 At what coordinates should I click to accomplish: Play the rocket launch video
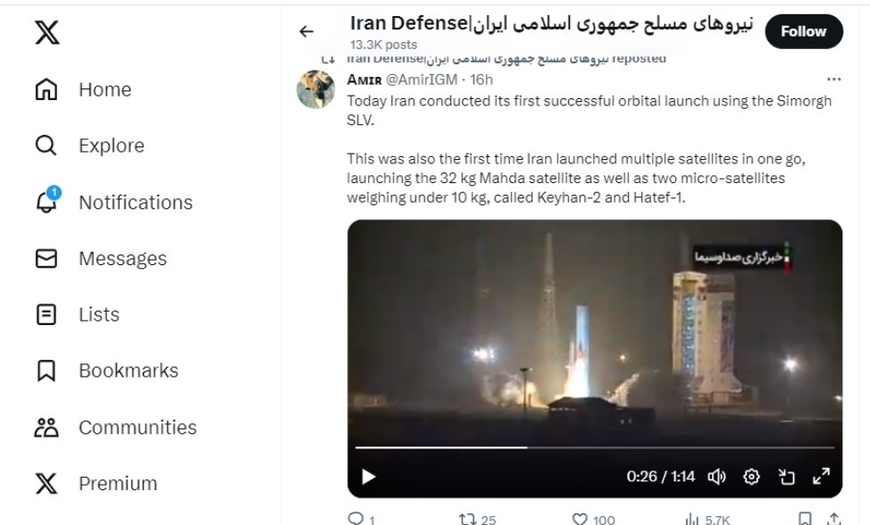368,477
